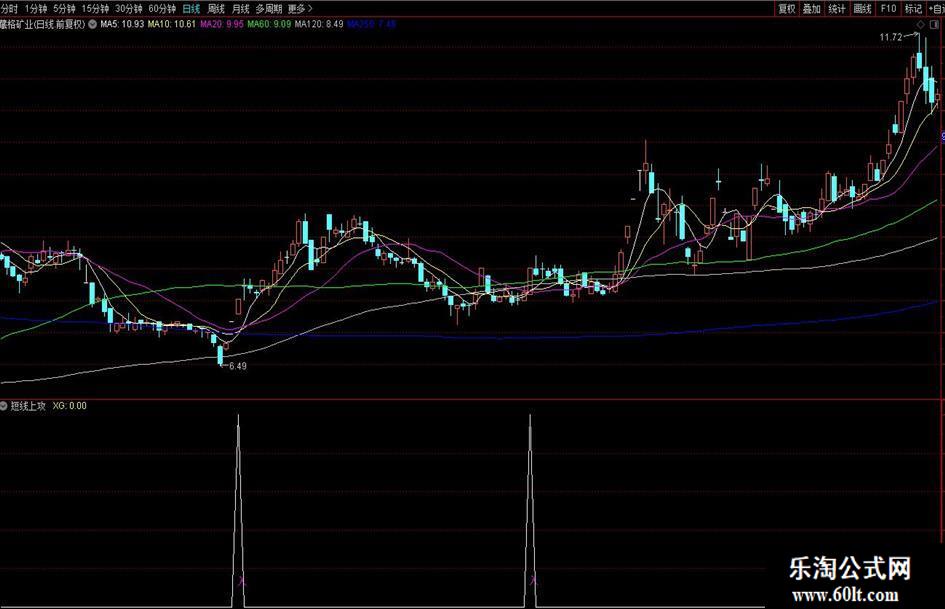This screenshot has width=945, height=609.
Task: Open the 多周期 multi-period view
Action: tap(269, 8)
